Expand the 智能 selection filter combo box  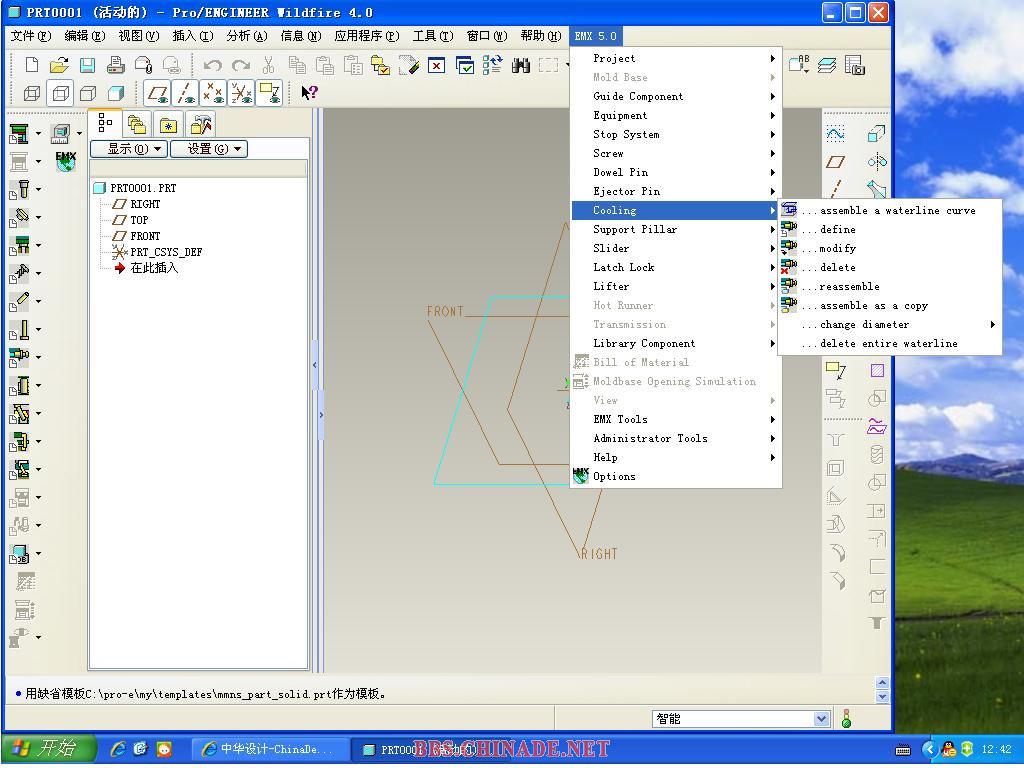(821, 719)
